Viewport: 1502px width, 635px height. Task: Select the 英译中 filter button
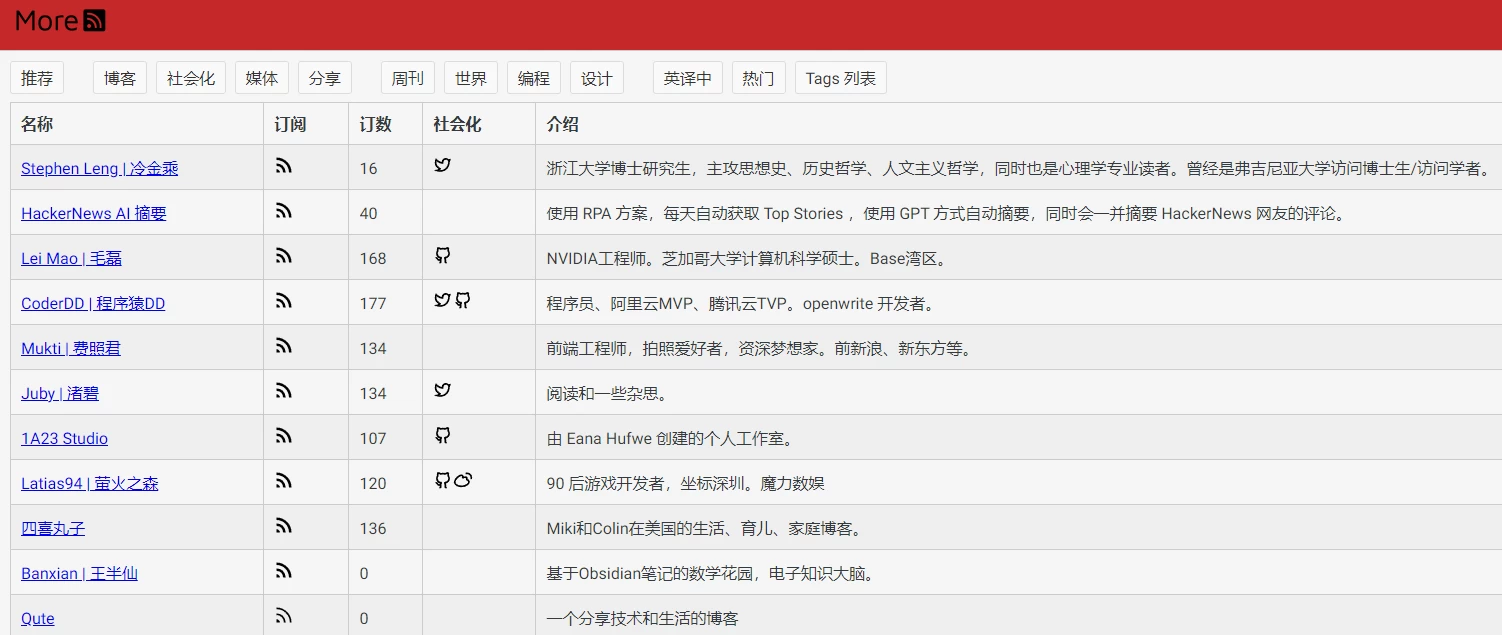(x=687, y=78)
